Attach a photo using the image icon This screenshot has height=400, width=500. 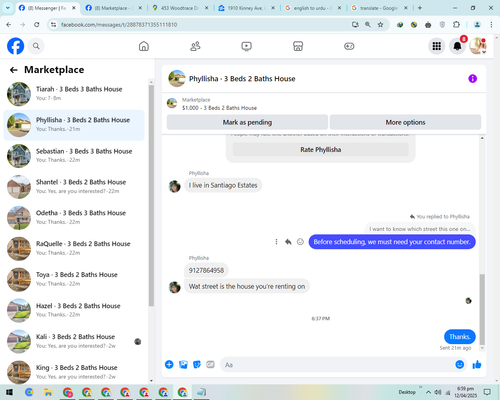point(183,364)
